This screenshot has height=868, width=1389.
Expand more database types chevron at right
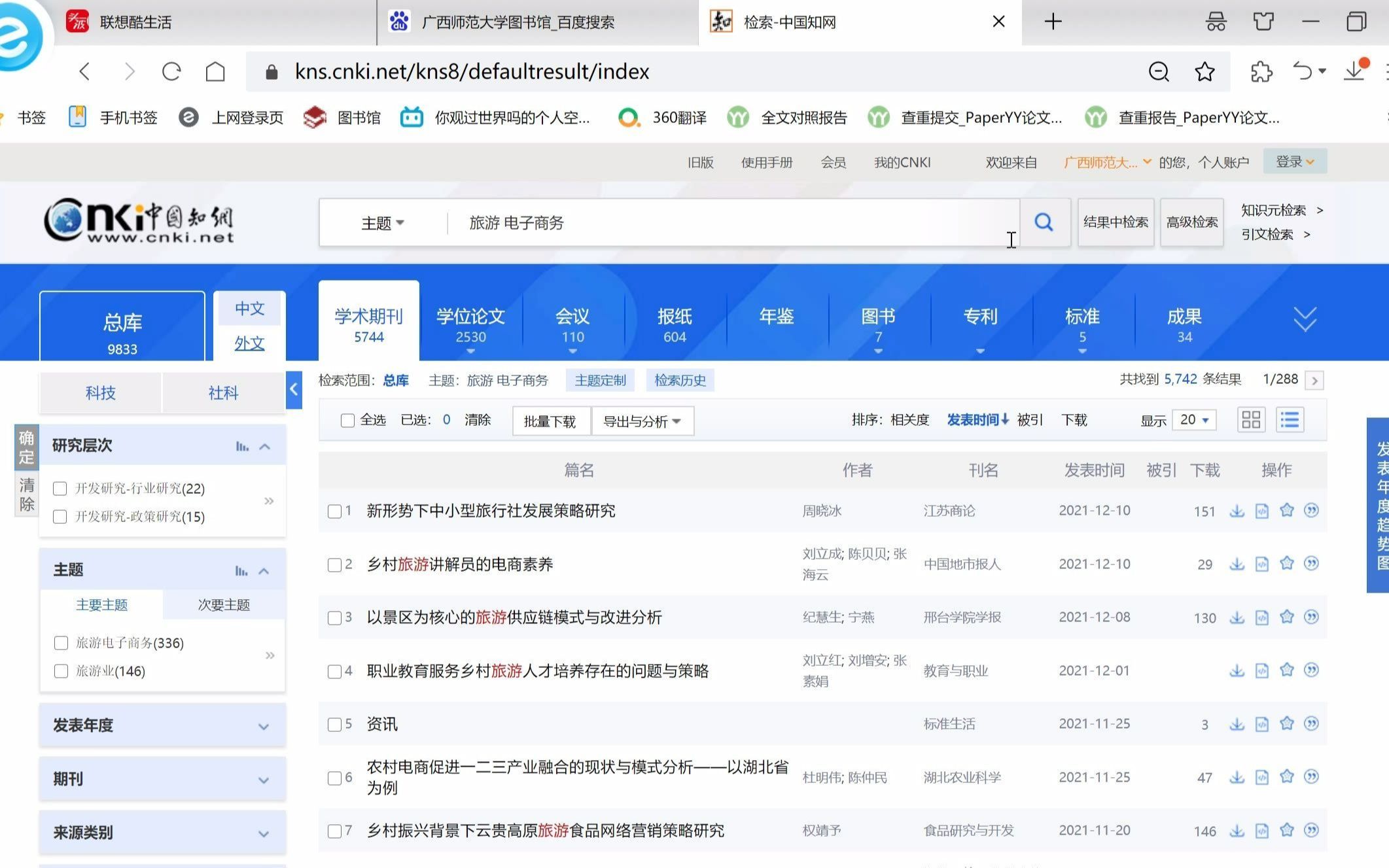point(1305,319)
